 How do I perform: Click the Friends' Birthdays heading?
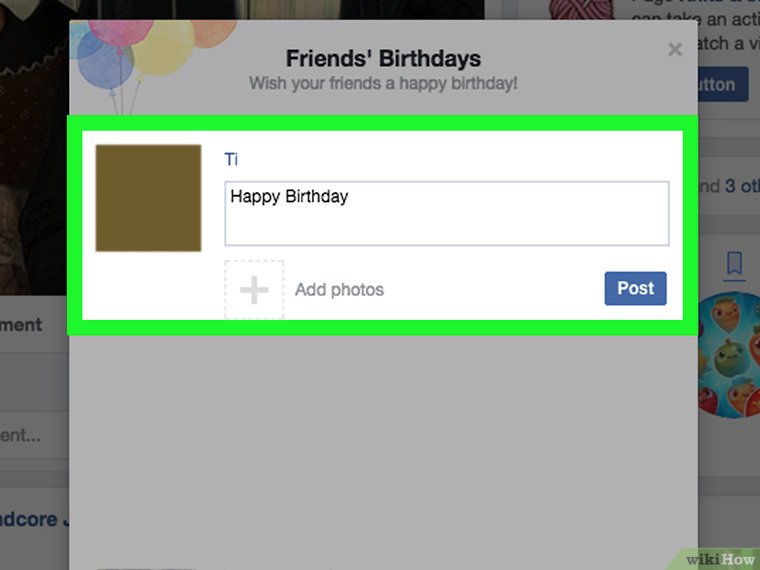(383, 59)
